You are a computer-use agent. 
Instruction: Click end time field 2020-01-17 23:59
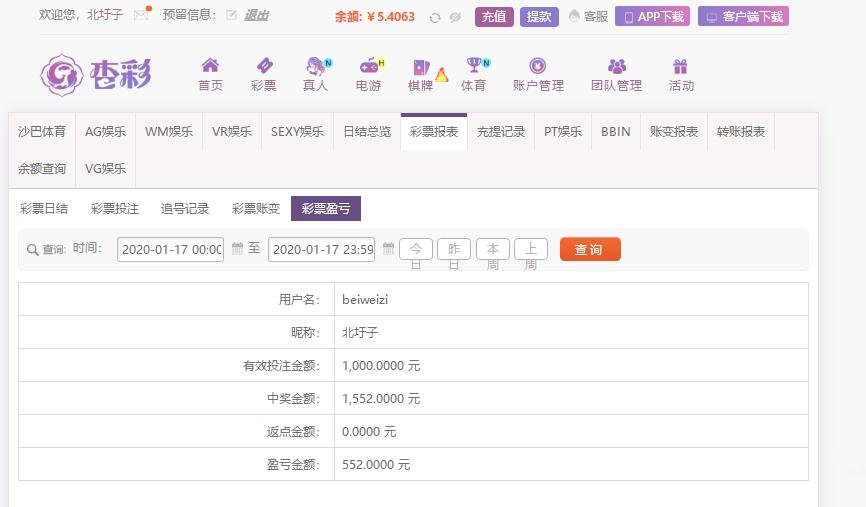[x=321, y=250]
